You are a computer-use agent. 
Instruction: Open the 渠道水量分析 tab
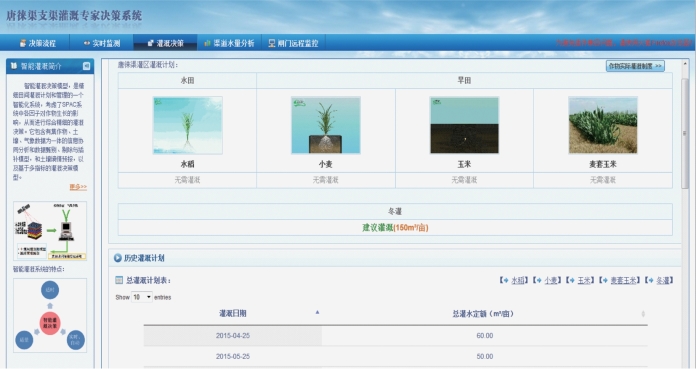[229, 43]
